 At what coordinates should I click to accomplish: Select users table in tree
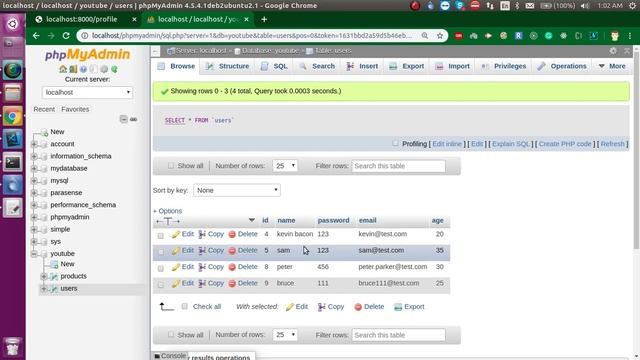pos(69,289)
